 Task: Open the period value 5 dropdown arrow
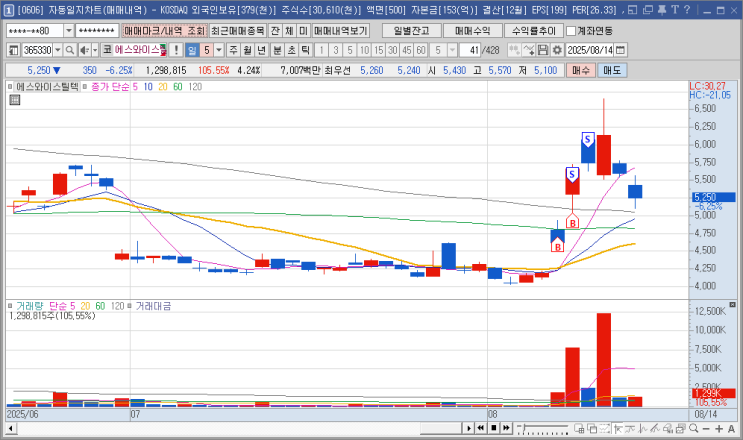[x=219, y=50]
